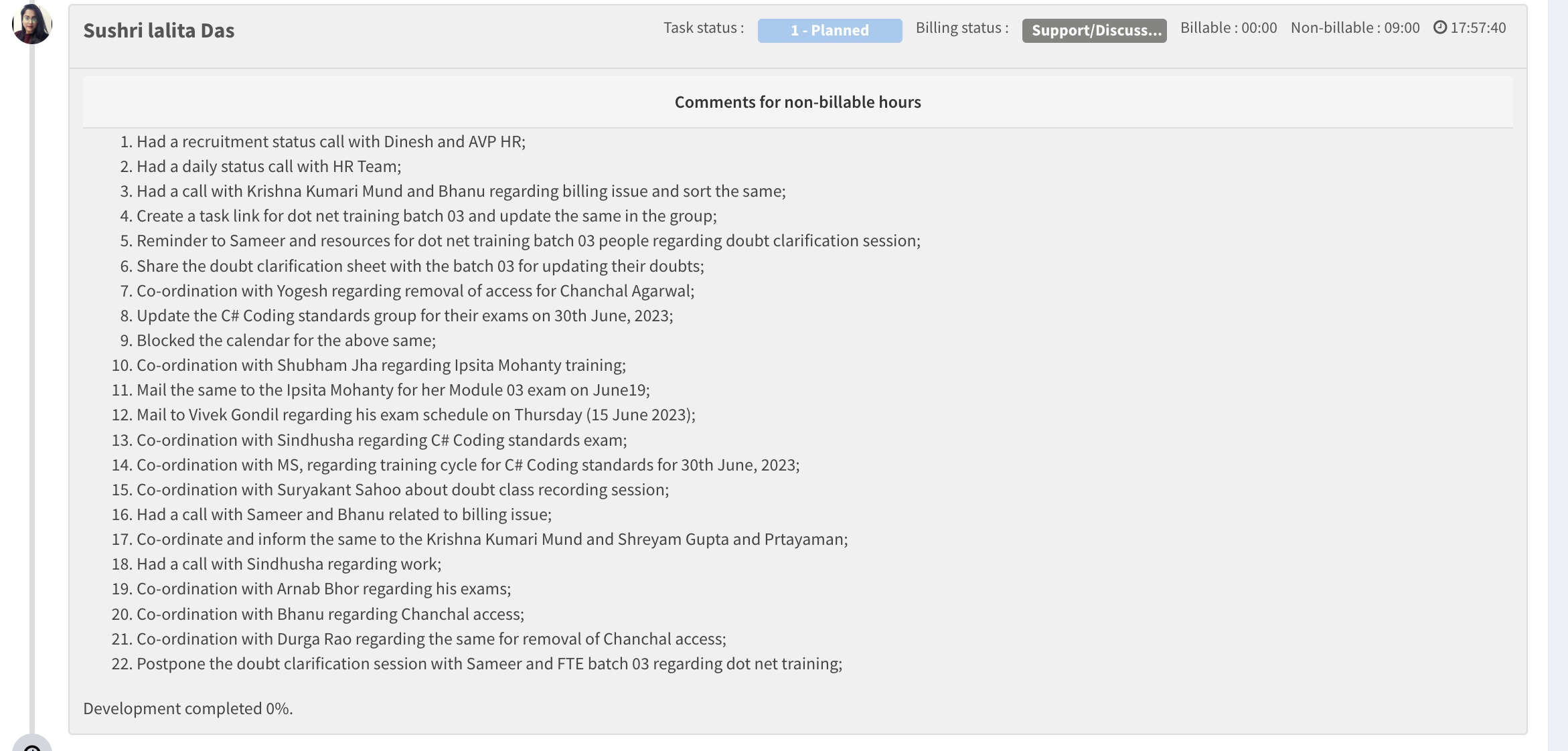Viewport: 1568px width, 751px height.
Task: Click the Billable : 00:00 label
Action: click(x=1228, y=27)
